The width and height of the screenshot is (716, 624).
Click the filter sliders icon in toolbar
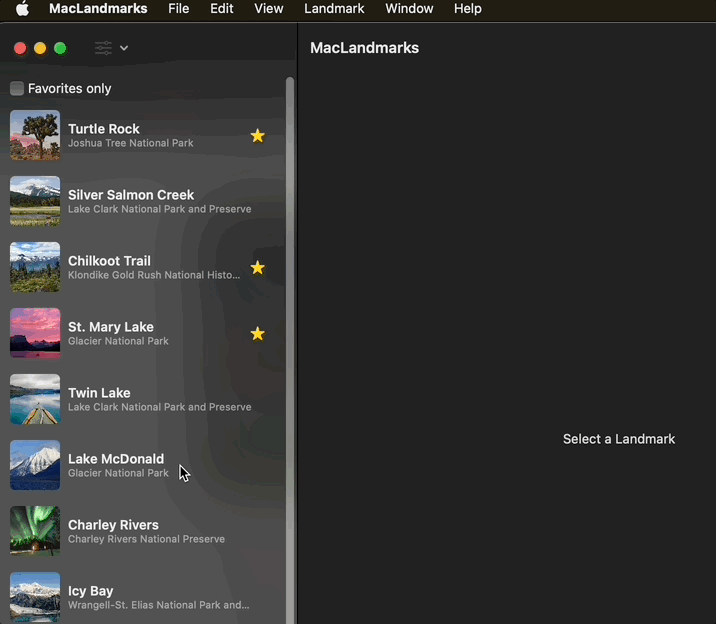click(x=103, y=48)
